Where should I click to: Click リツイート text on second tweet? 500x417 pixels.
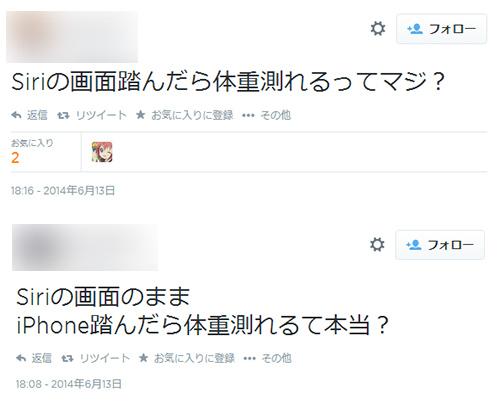[105, 358]
